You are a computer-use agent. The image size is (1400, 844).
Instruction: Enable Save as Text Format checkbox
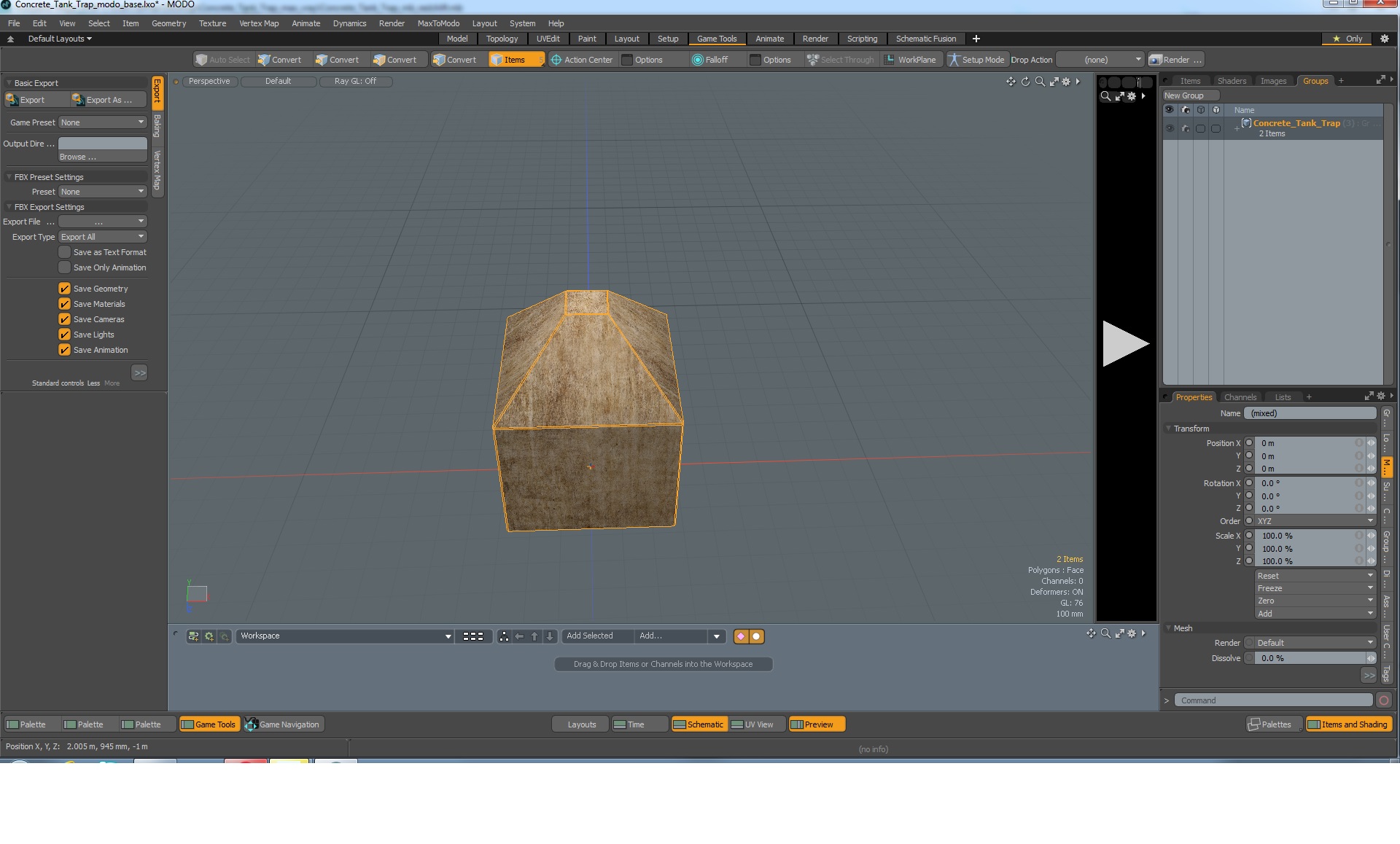coord(64,252)
